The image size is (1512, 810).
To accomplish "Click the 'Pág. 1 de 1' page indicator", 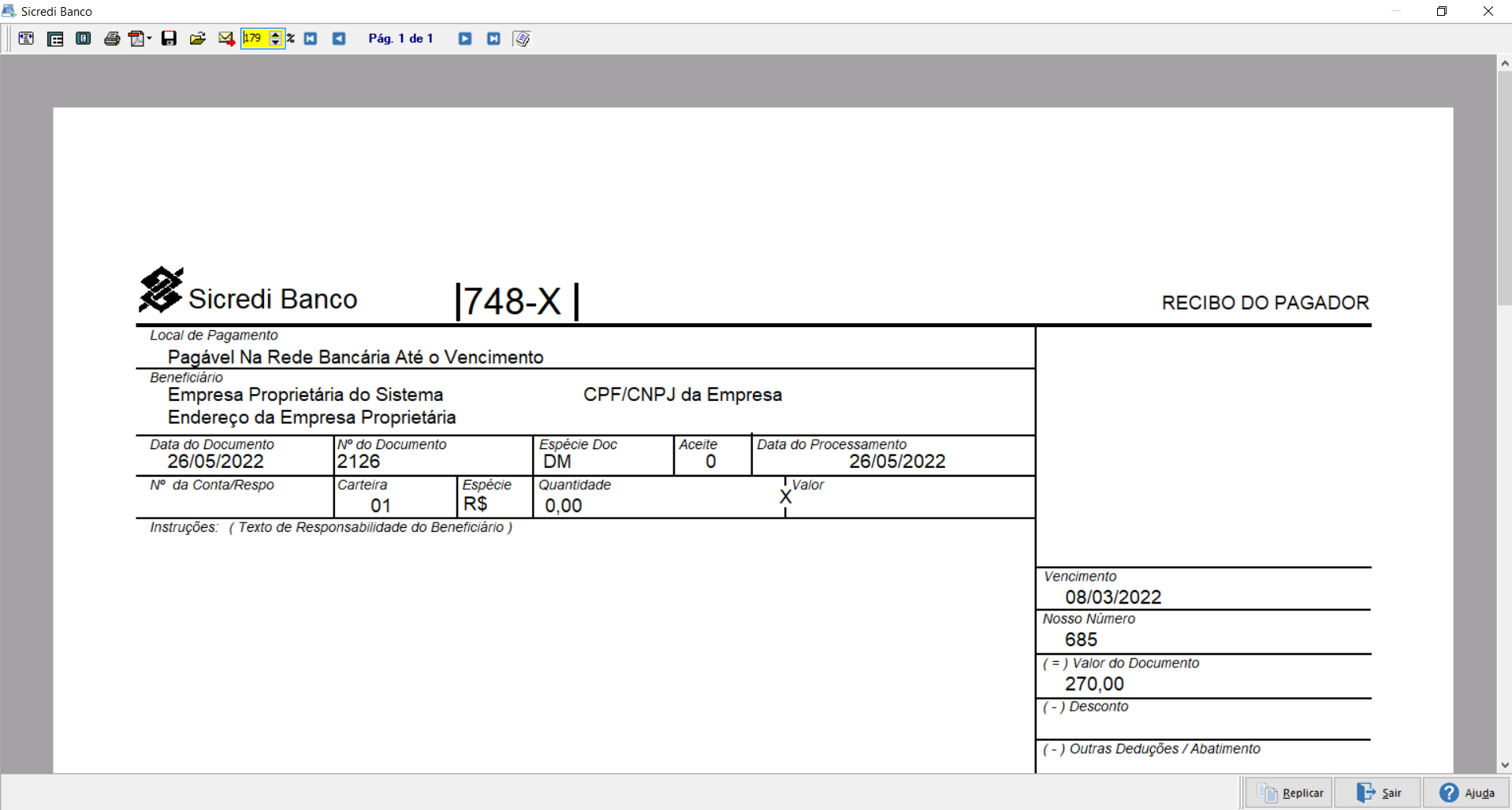I will 400,39.
